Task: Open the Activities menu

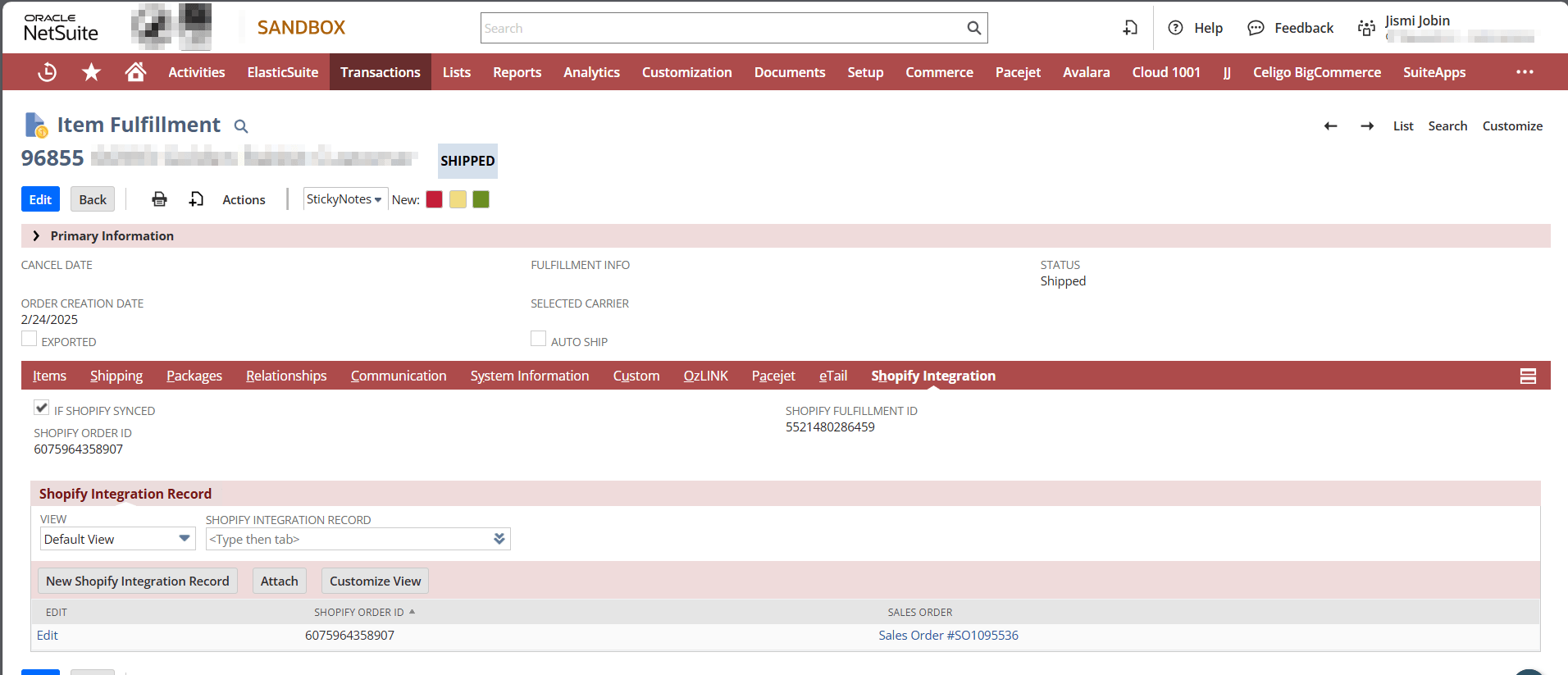Action: tap(197, 72)
